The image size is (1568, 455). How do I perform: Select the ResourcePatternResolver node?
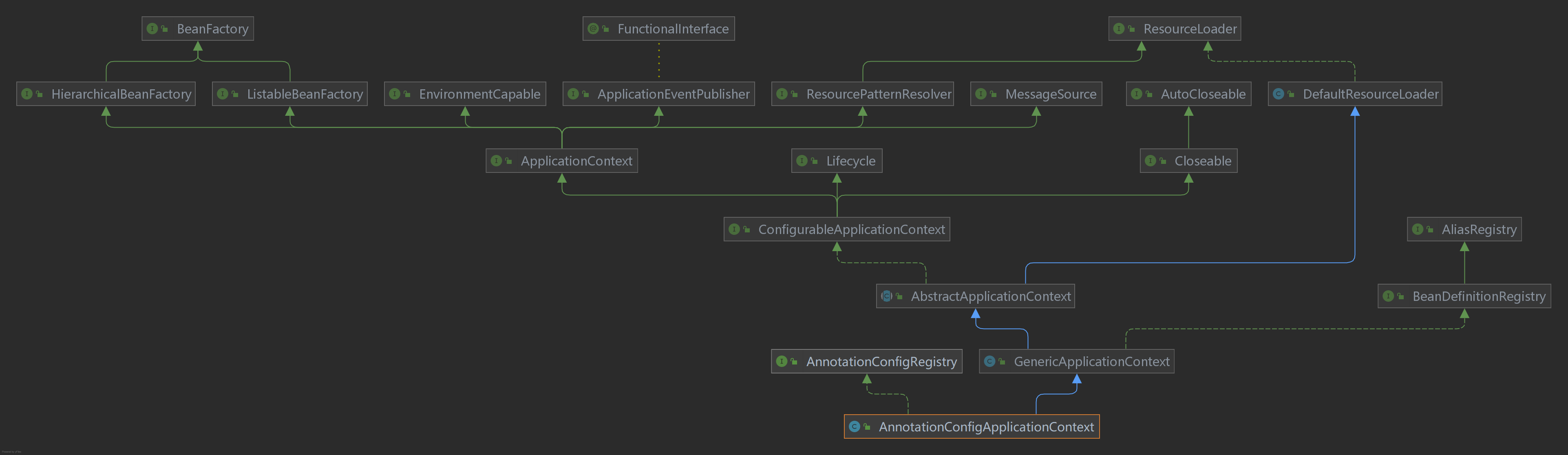(x=863, y=94)
